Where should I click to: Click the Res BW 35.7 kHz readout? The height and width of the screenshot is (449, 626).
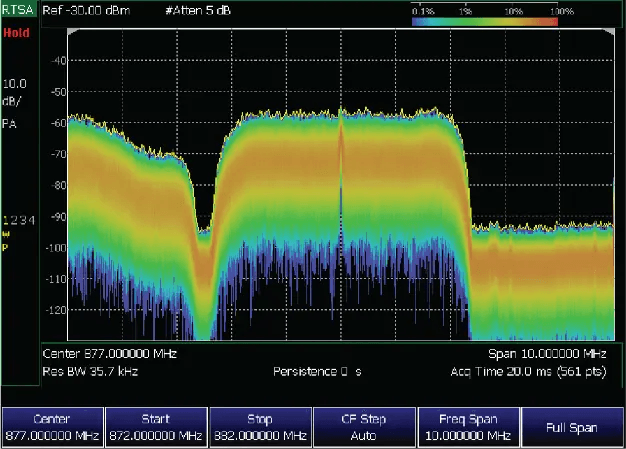tap(89, 371)
